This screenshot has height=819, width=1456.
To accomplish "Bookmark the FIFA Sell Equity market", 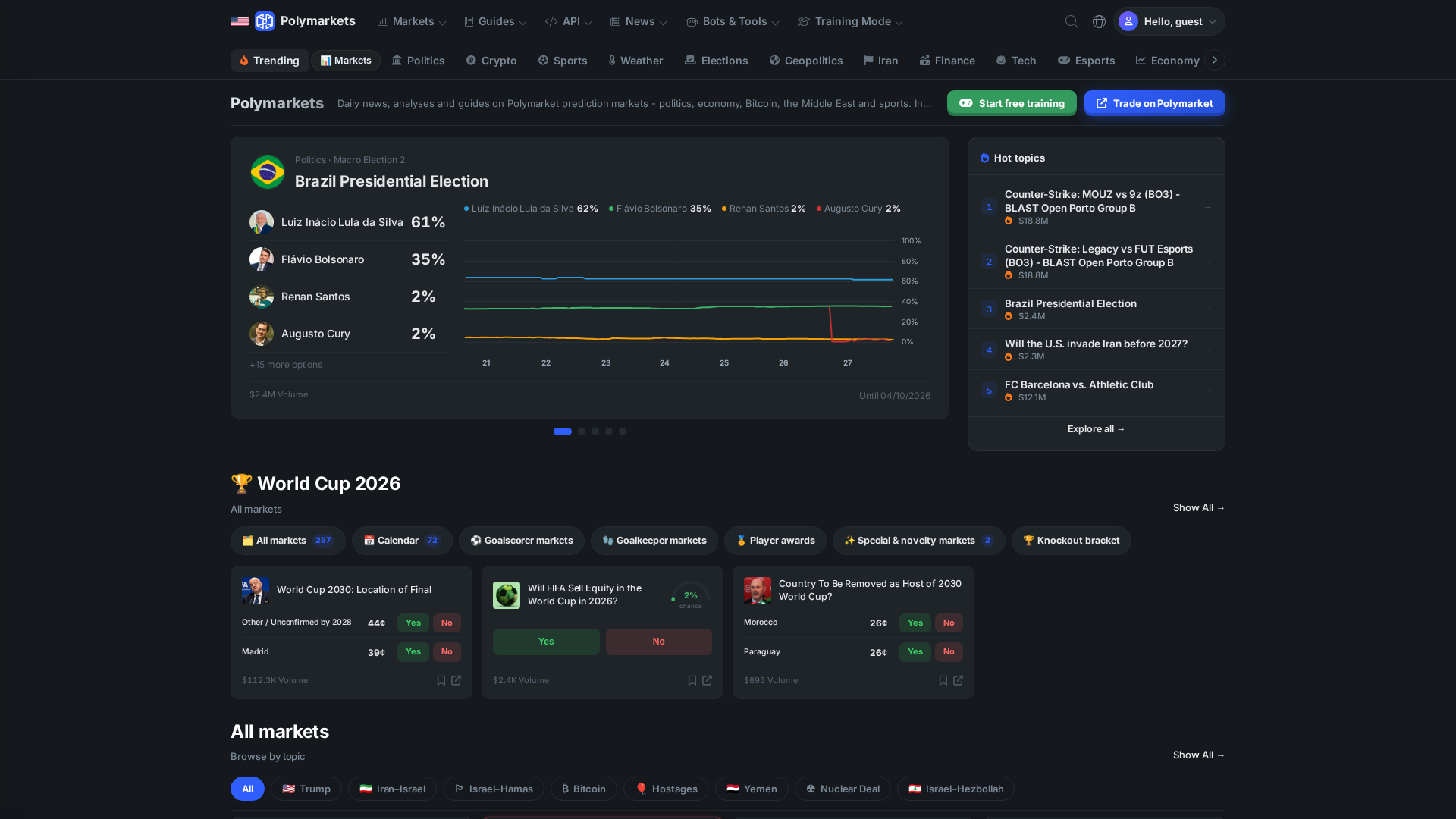I will pos(692,680).
